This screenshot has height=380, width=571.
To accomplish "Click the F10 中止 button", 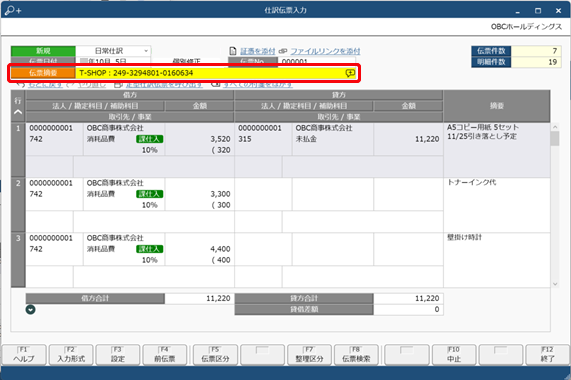I will [454, 355].
